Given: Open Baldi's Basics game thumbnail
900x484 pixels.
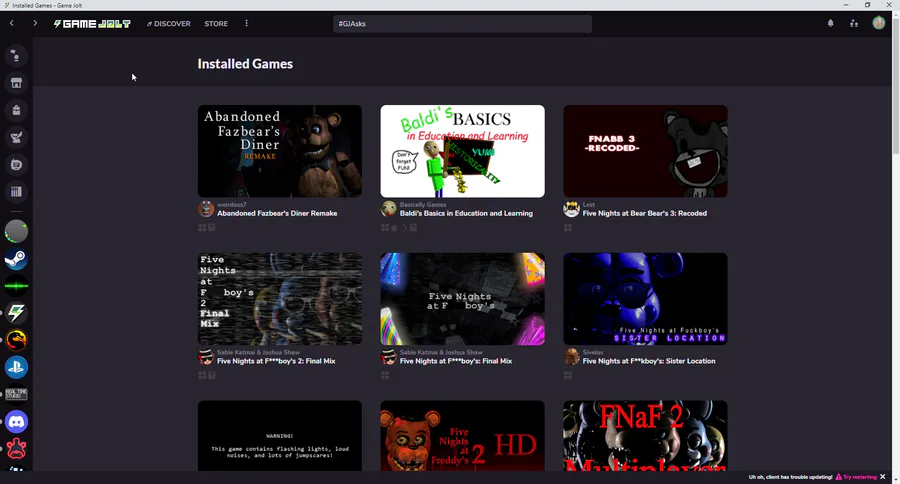Looking at the screenshot, I should (x=462, y=151).
